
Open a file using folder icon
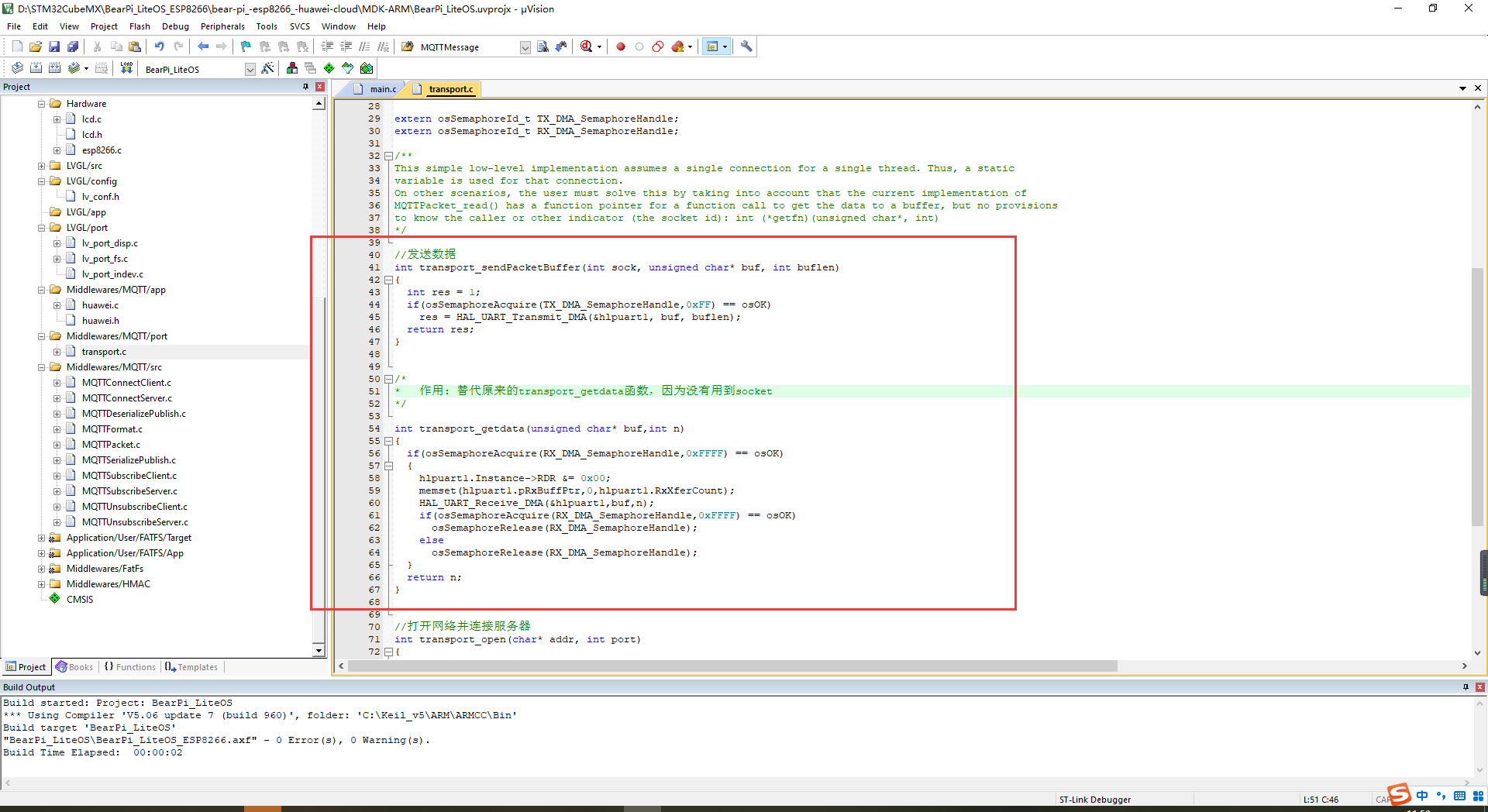coord(36,46)
